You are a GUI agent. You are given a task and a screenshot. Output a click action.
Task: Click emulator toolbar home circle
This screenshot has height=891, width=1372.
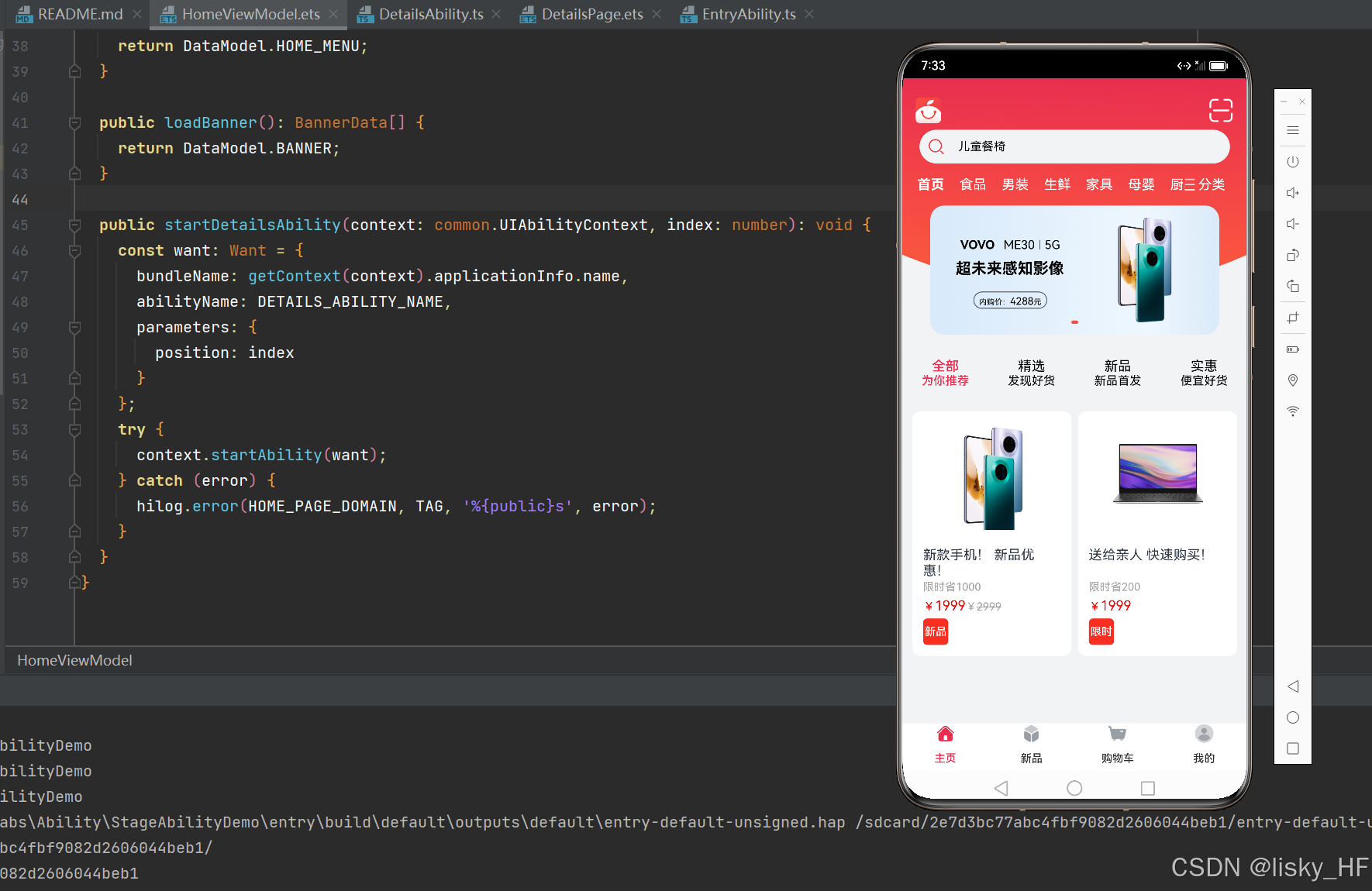tap(1292, 717)
